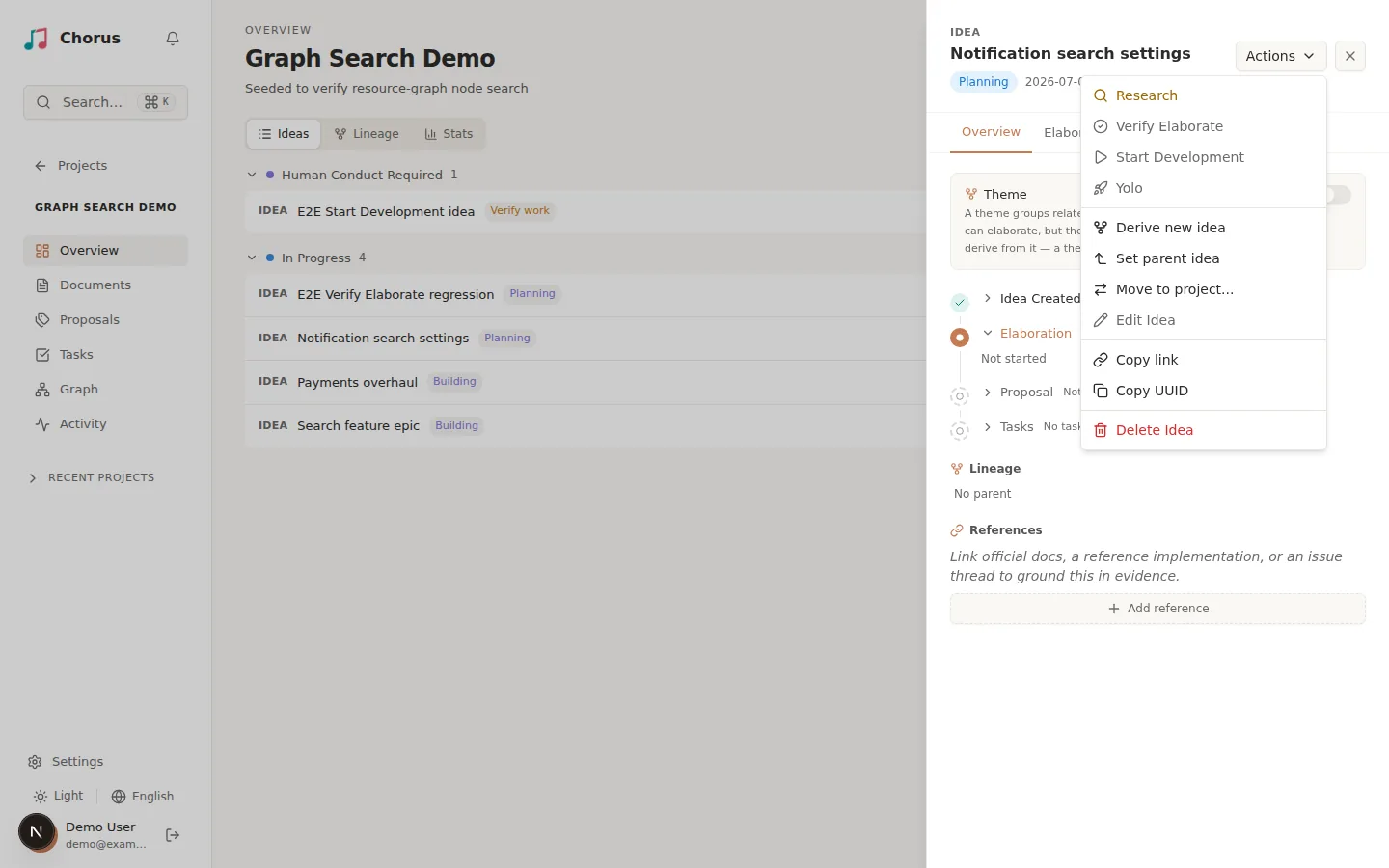Open Graph in the sidebar

point(105,390)
